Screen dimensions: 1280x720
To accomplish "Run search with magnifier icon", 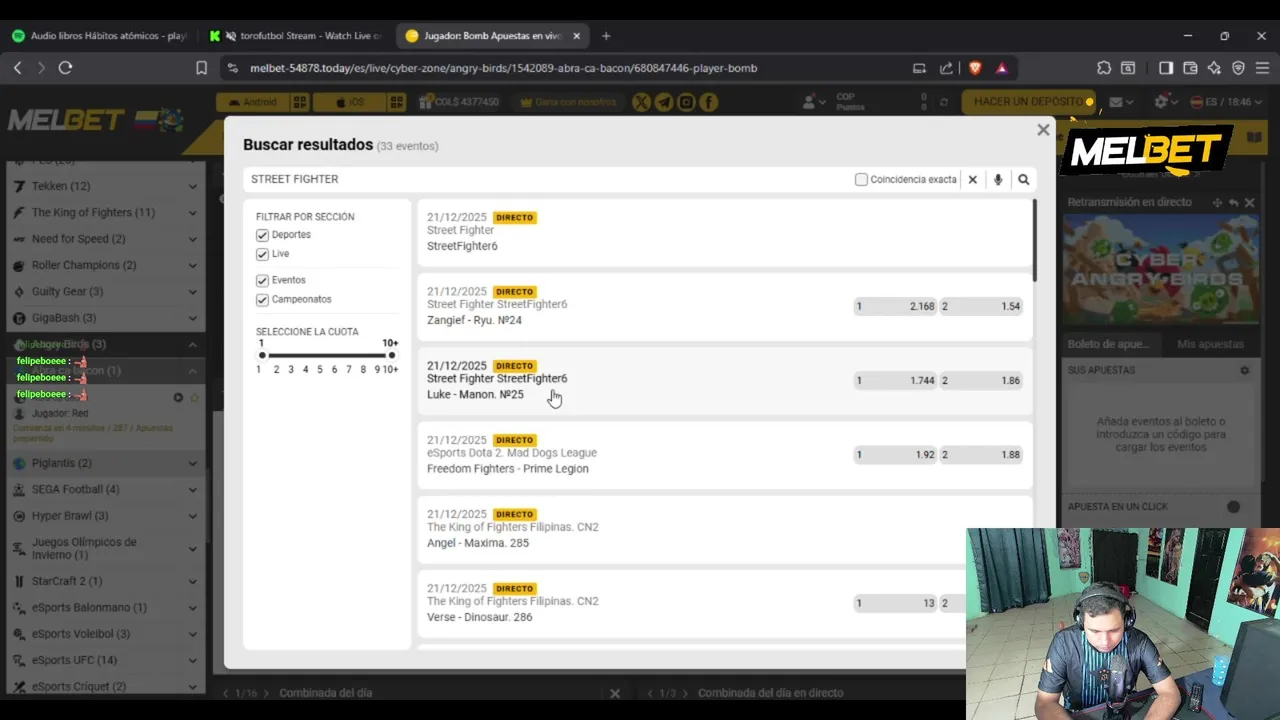I will pos(1023,180).
